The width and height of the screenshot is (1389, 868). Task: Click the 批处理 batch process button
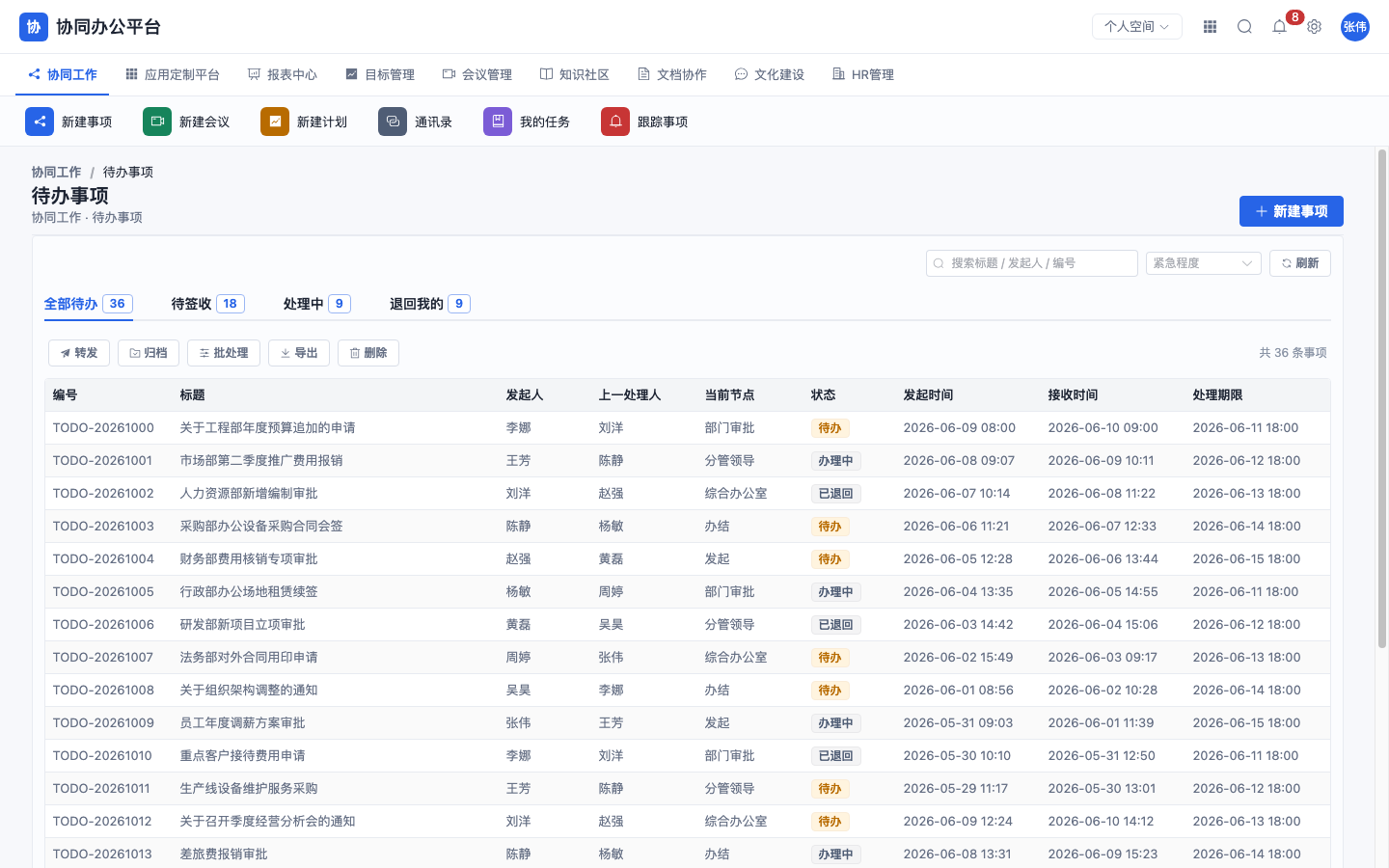point(224,353)
